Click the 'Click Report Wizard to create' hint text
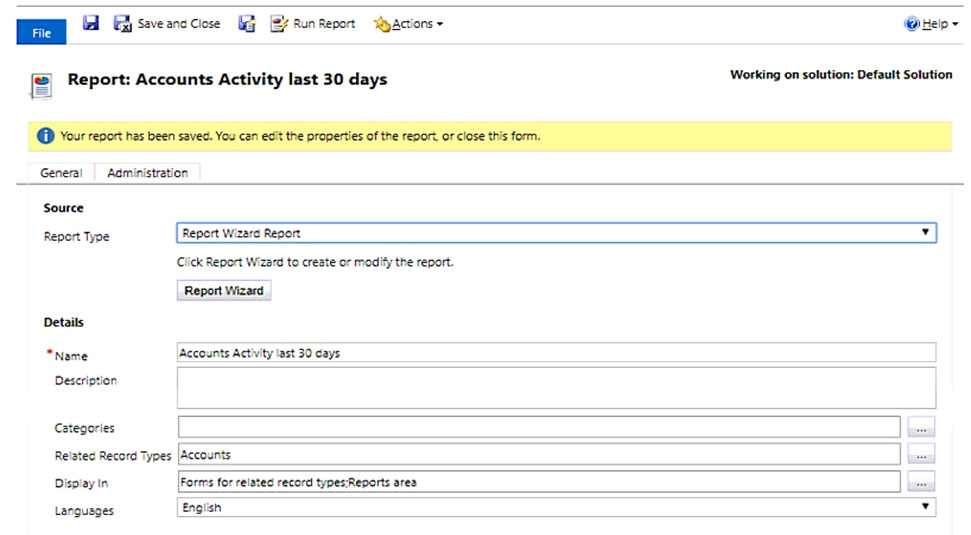This screenshot has width=971, height=535. click(x=315, y=262)
